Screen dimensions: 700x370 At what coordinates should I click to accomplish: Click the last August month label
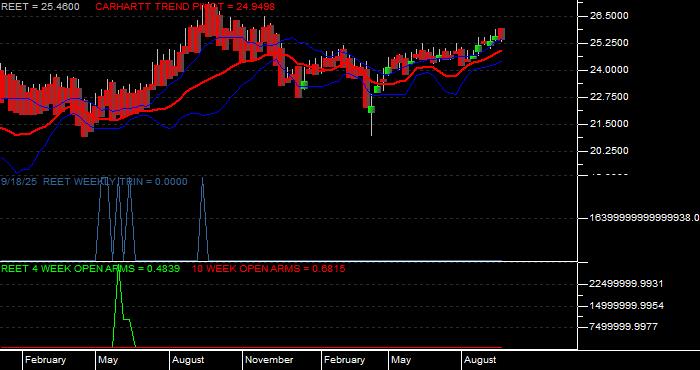480,360
